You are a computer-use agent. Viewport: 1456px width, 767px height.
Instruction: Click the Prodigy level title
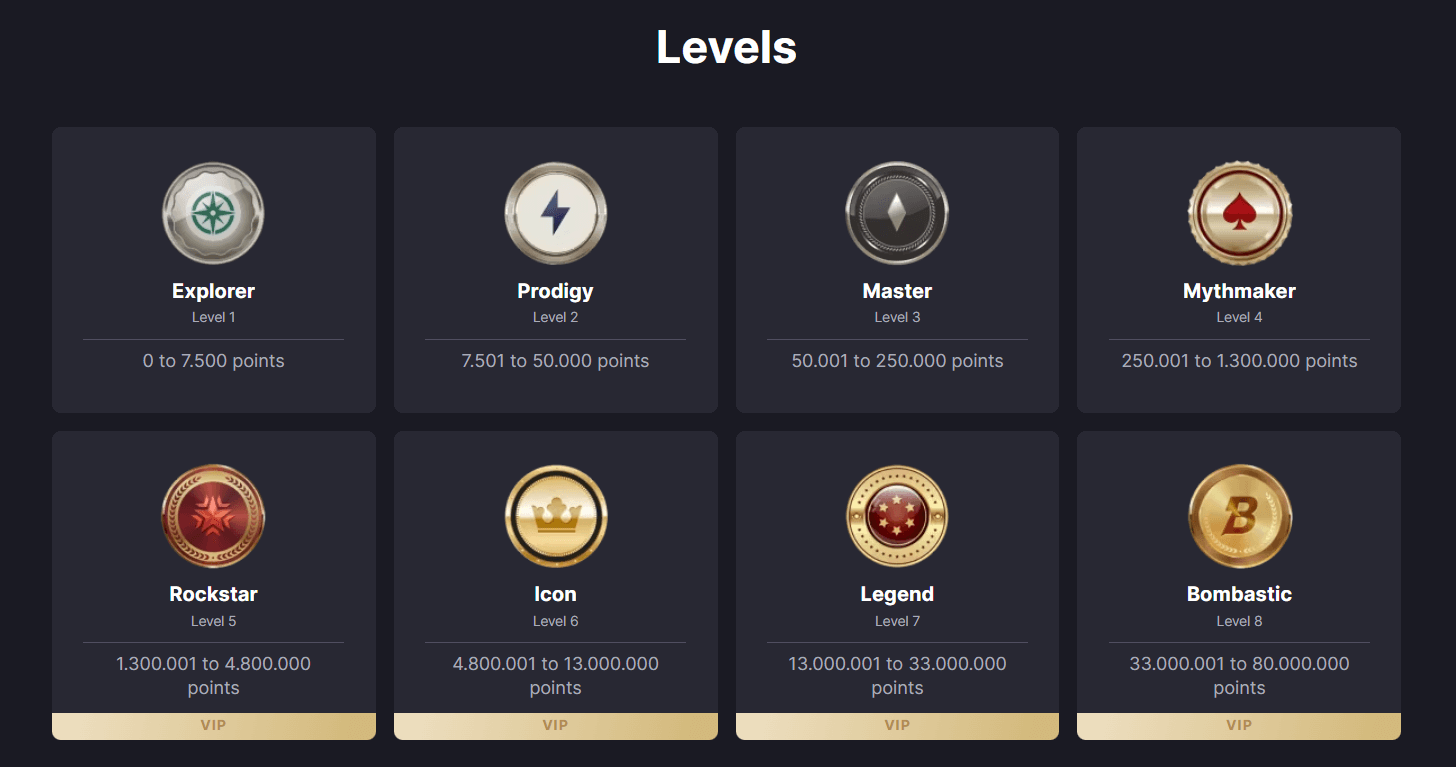coord(555,291)
